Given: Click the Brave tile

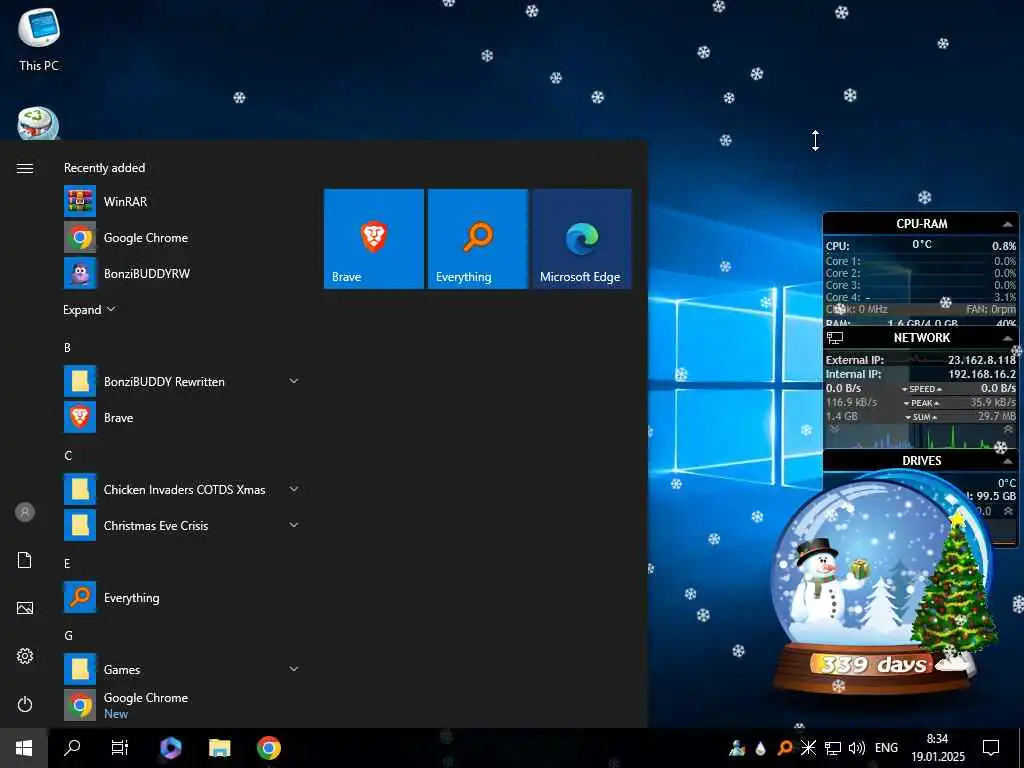Looking at the screenshot, I should click(374, 239).
